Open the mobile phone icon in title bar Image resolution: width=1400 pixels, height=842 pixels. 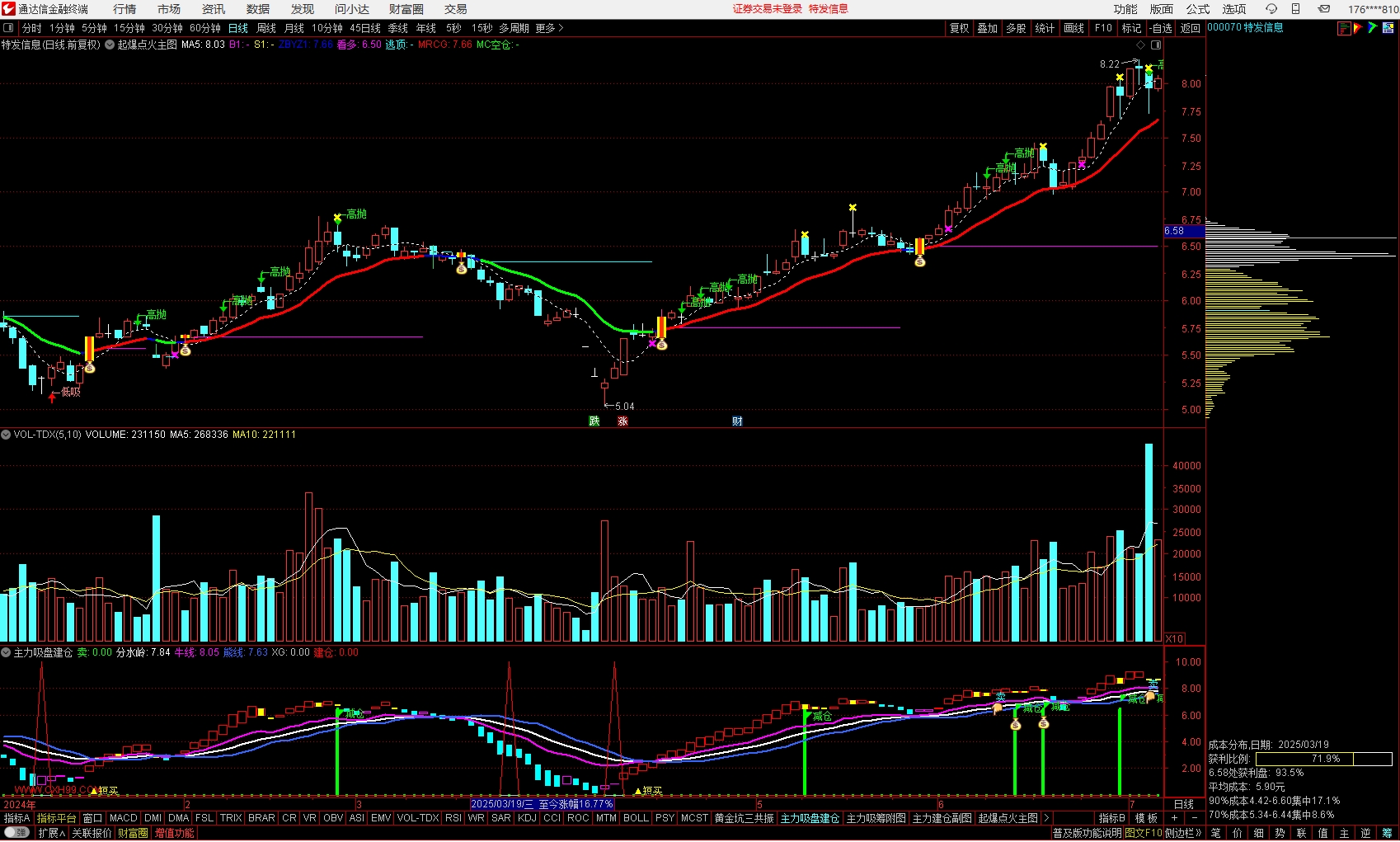(x=1295, y=9)
